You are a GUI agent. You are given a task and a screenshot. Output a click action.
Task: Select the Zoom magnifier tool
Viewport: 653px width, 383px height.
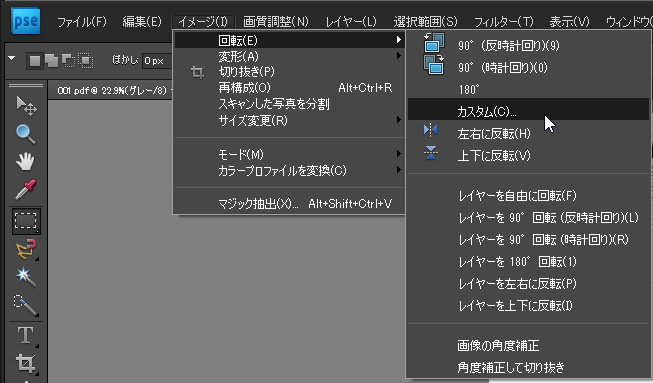click(x=25, y=134)
